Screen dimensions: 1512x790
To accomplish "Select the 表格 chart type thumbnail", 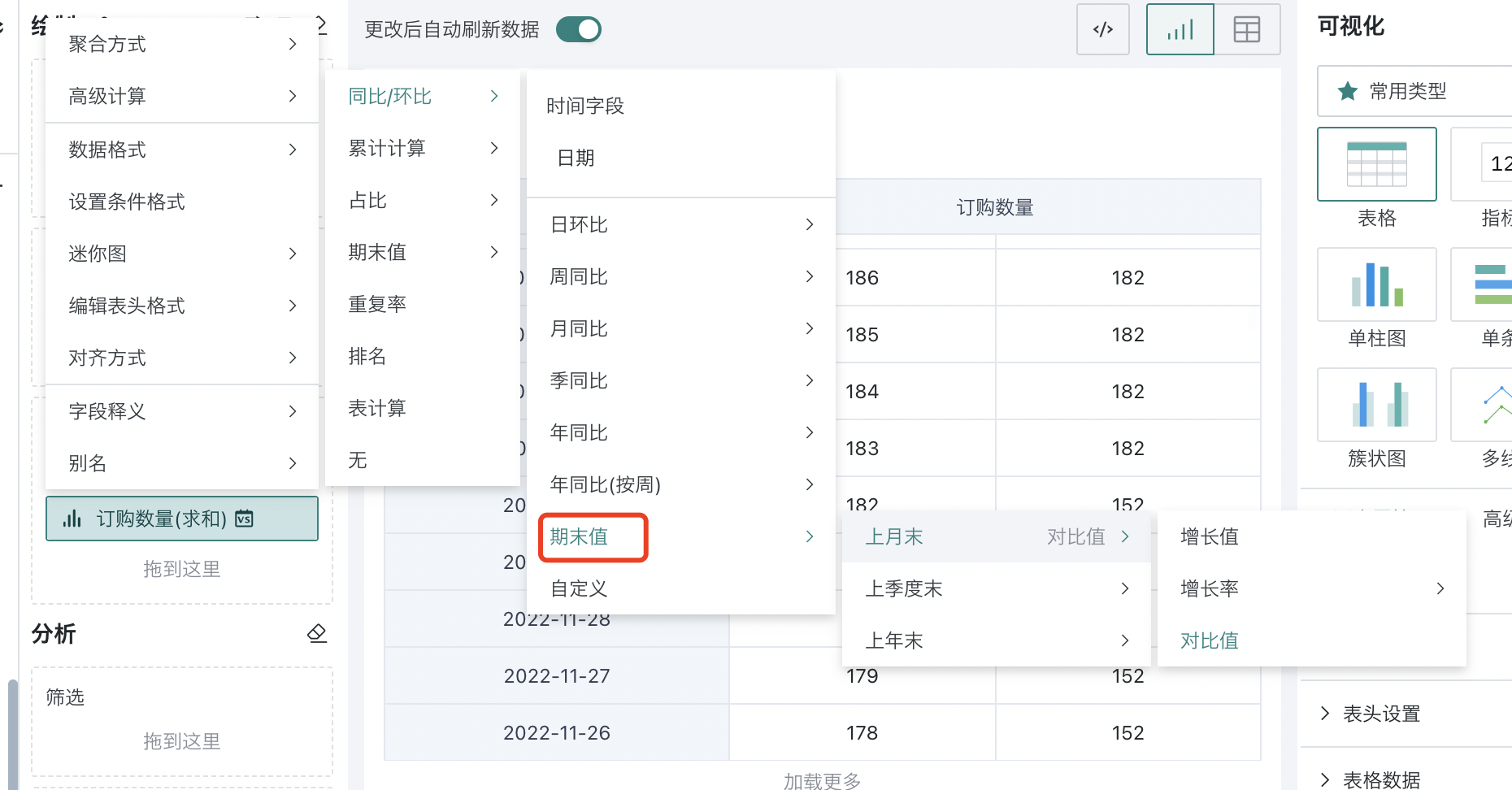I will (1376, 164).
